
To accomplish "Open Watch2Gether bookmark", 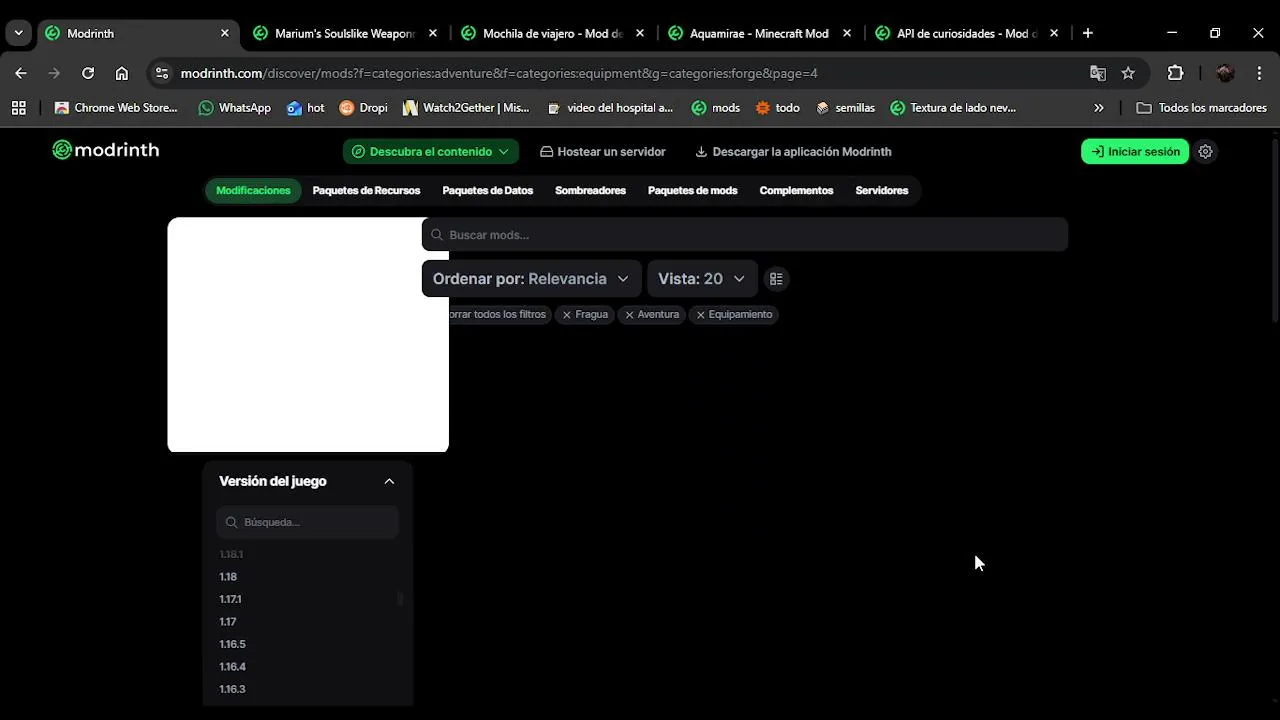I will [466, 107].
